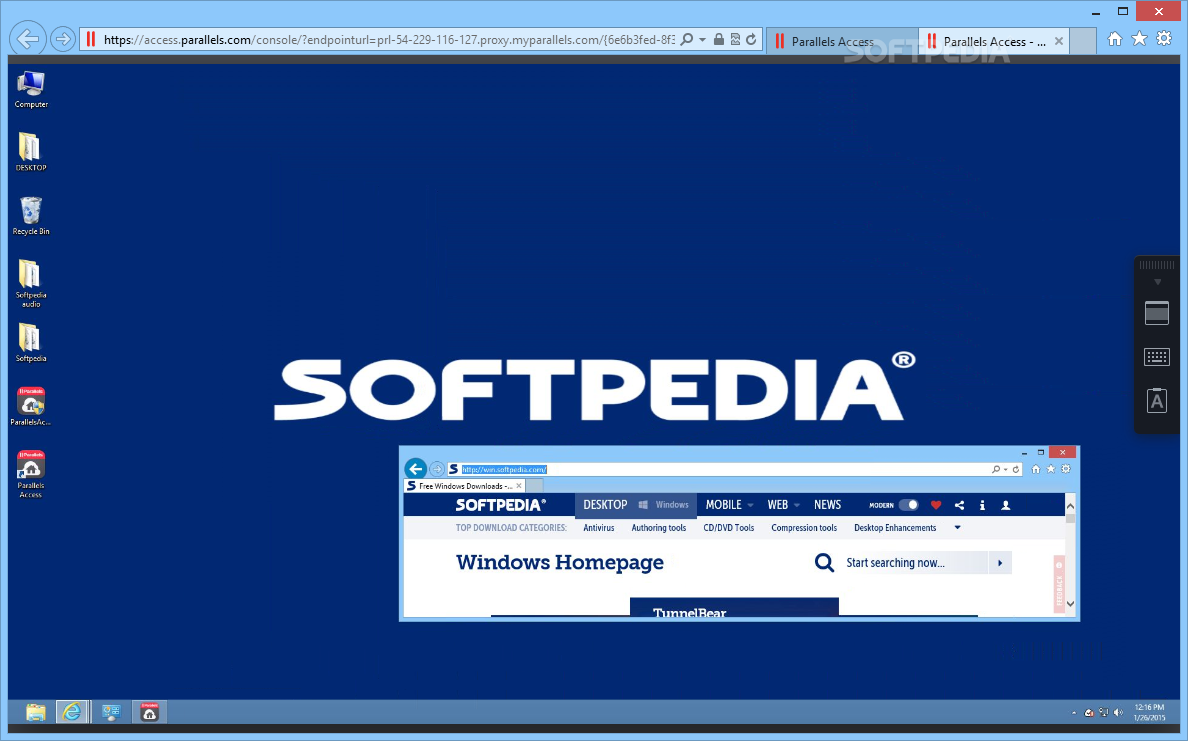The image size is (1188, 741).
Task: Open inner browser Tools gear
Action: (1066, 469)
